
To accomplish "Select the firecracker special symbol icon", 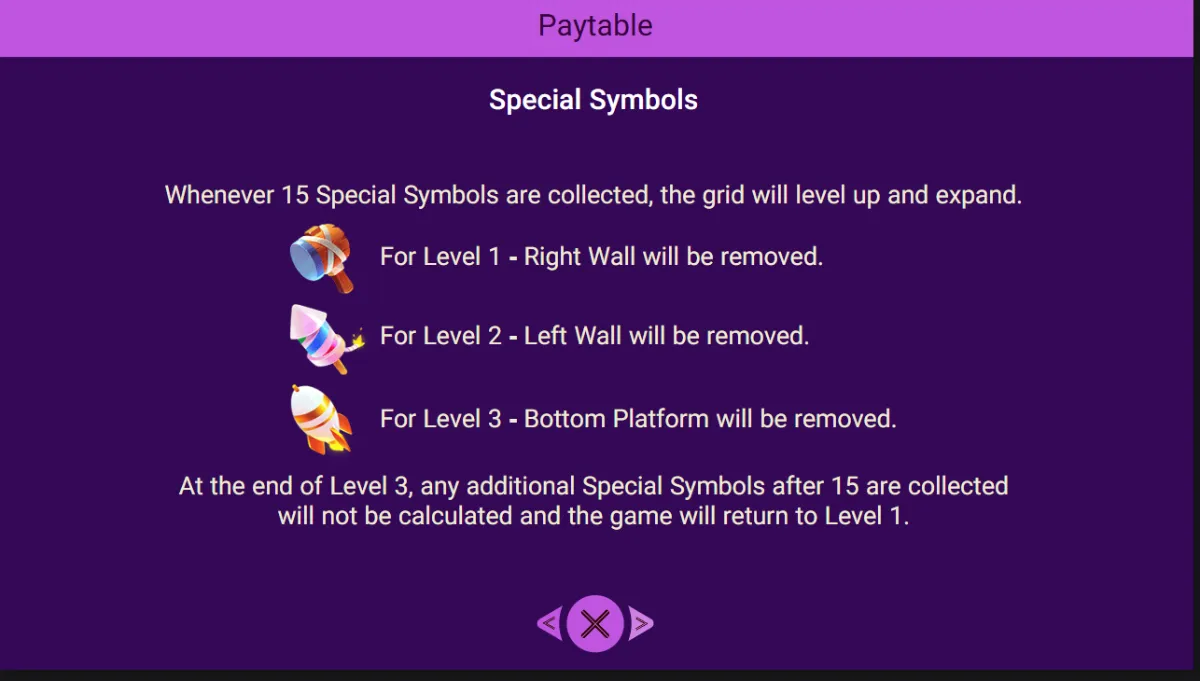I will (x=327, y=338).
